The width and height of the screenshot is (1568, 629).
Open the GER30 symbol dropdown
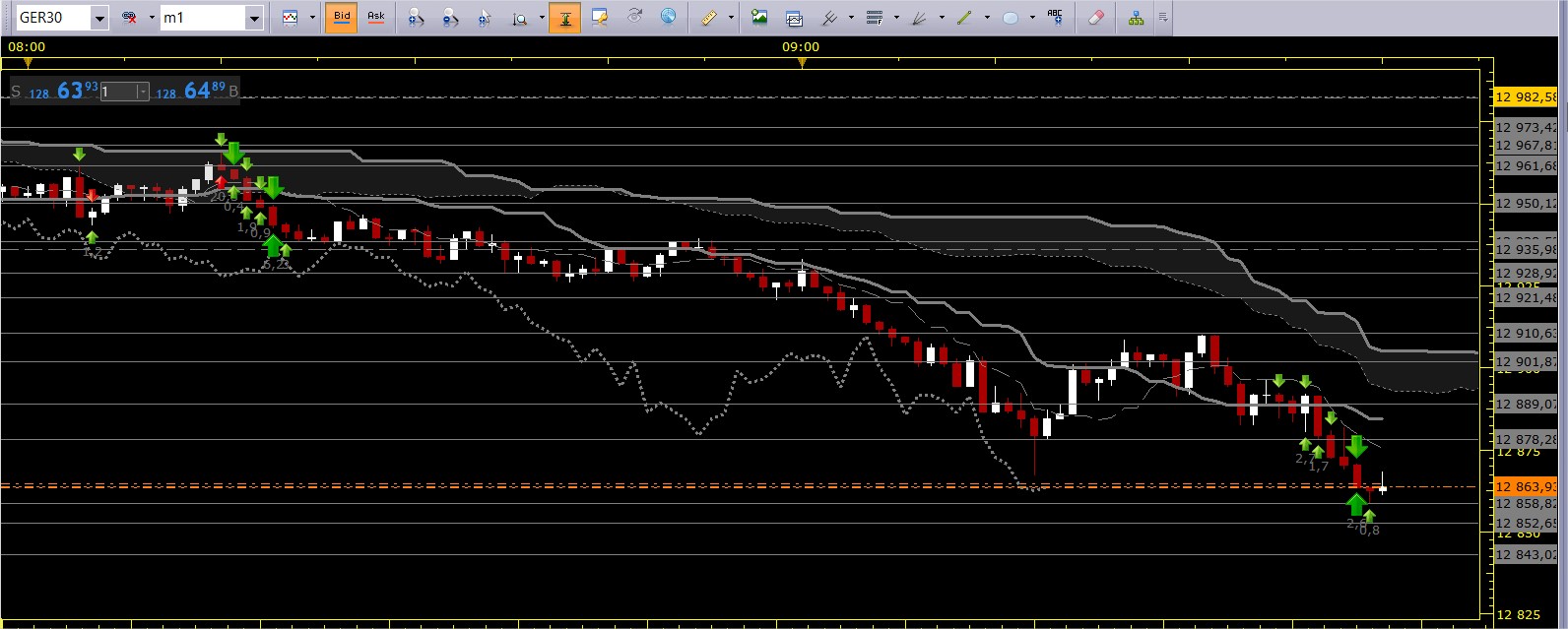(x=99, y=18)
